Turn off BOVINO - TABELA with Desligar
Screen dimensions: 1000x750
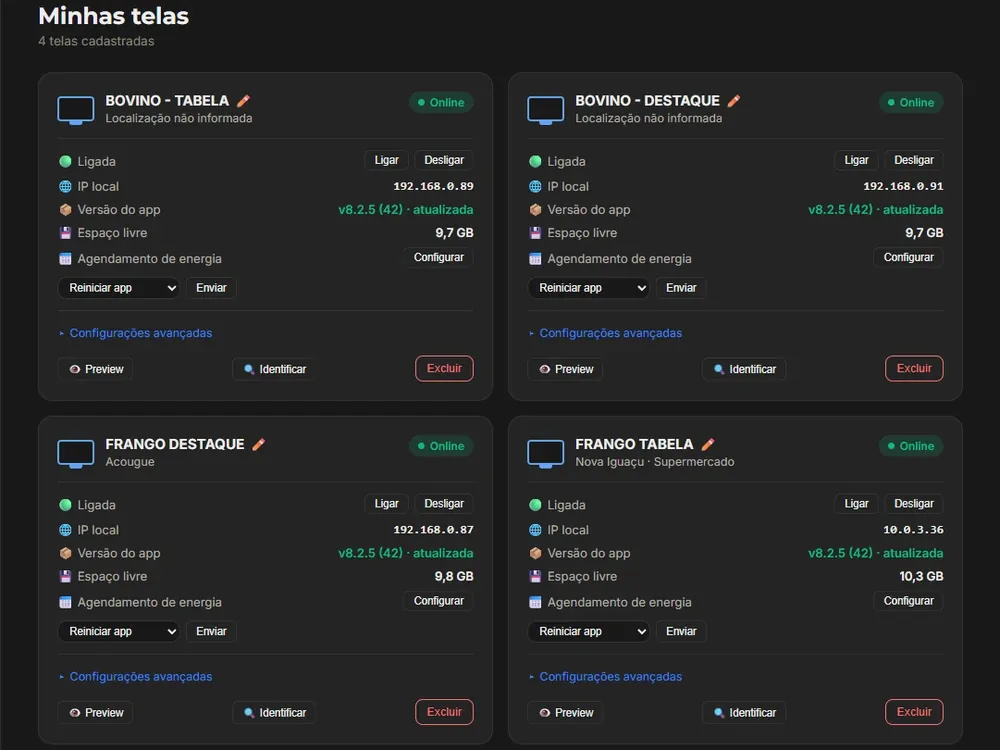point(444,160)
